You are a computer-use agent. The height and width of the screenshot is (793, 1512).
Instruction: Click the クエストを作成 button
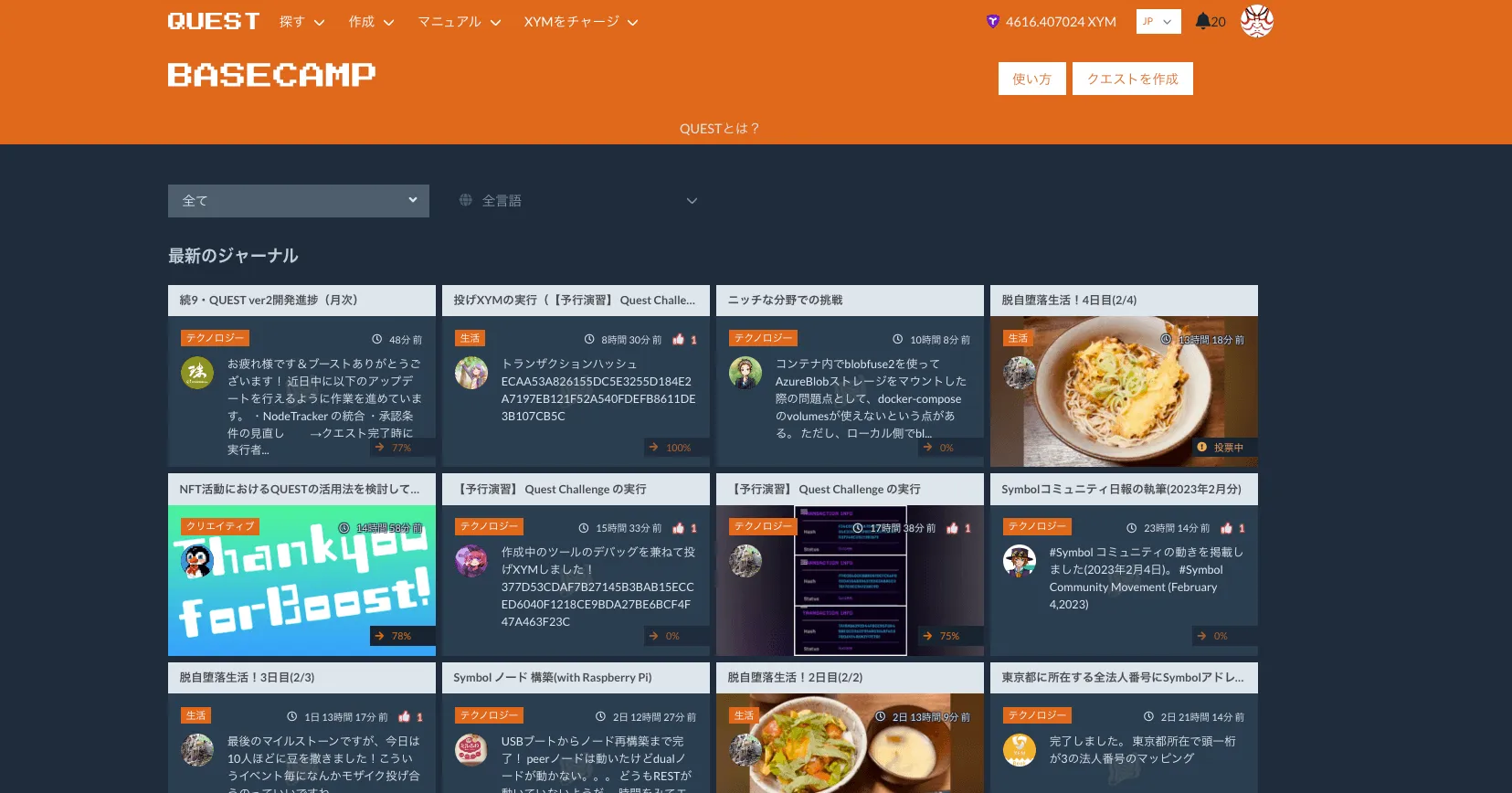coord(1133,79)
